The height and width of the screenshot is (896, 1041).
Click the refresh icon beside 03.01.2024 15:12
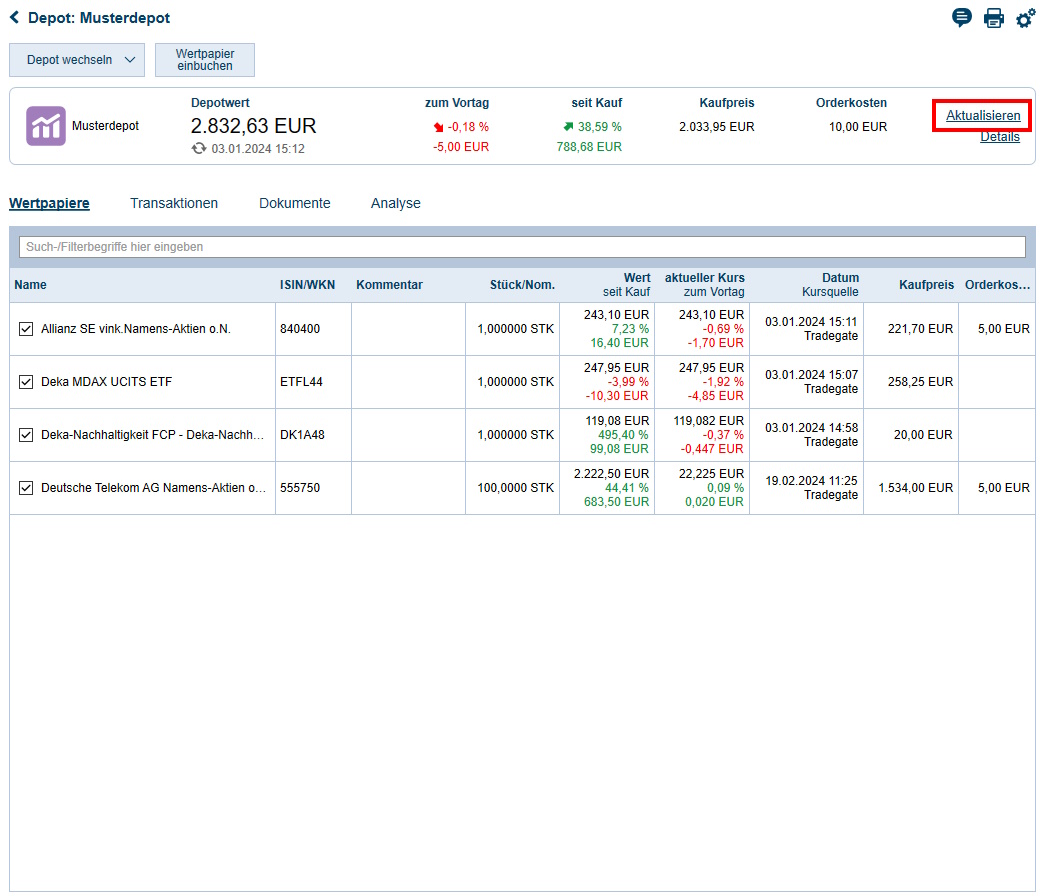pos(199,149)
